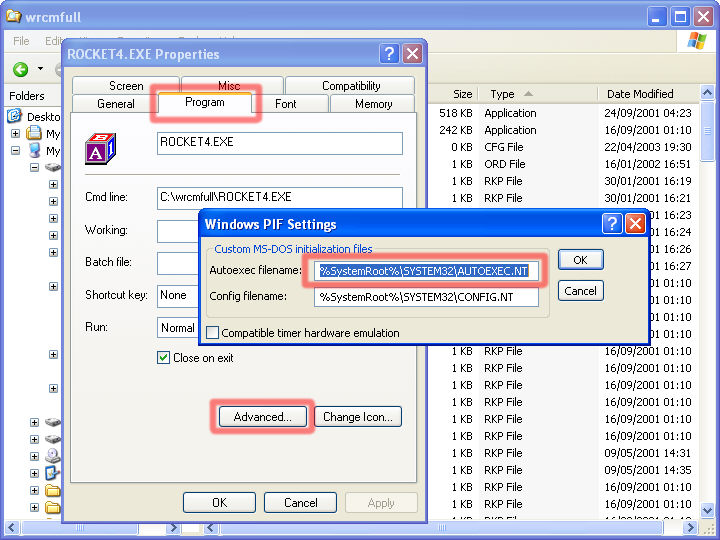Expand the first collapsed node under the drive
720x540 pixels.
point(53,185)
